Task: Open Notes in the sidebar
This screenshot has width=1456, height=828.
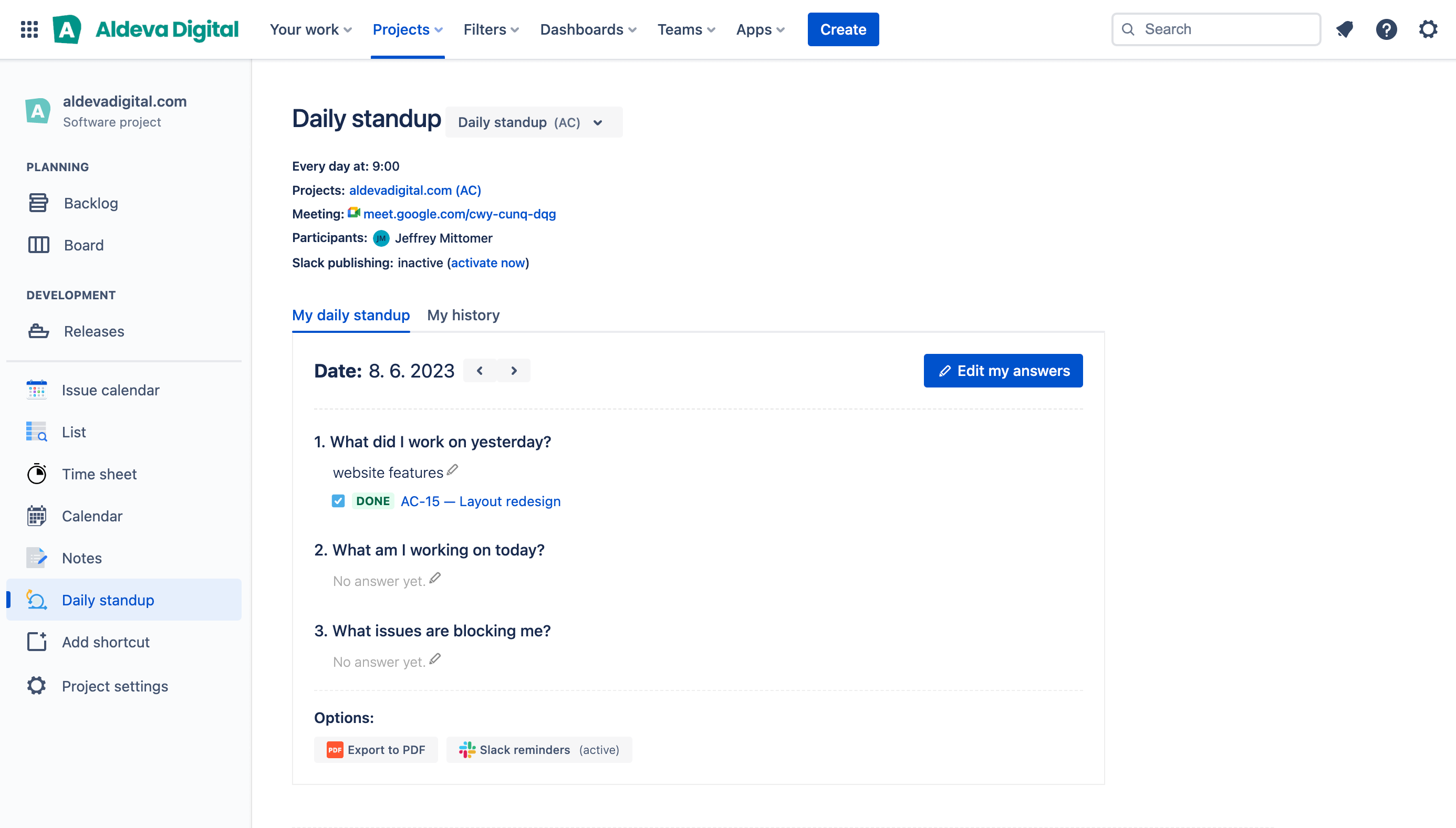Action: point(82,558)
